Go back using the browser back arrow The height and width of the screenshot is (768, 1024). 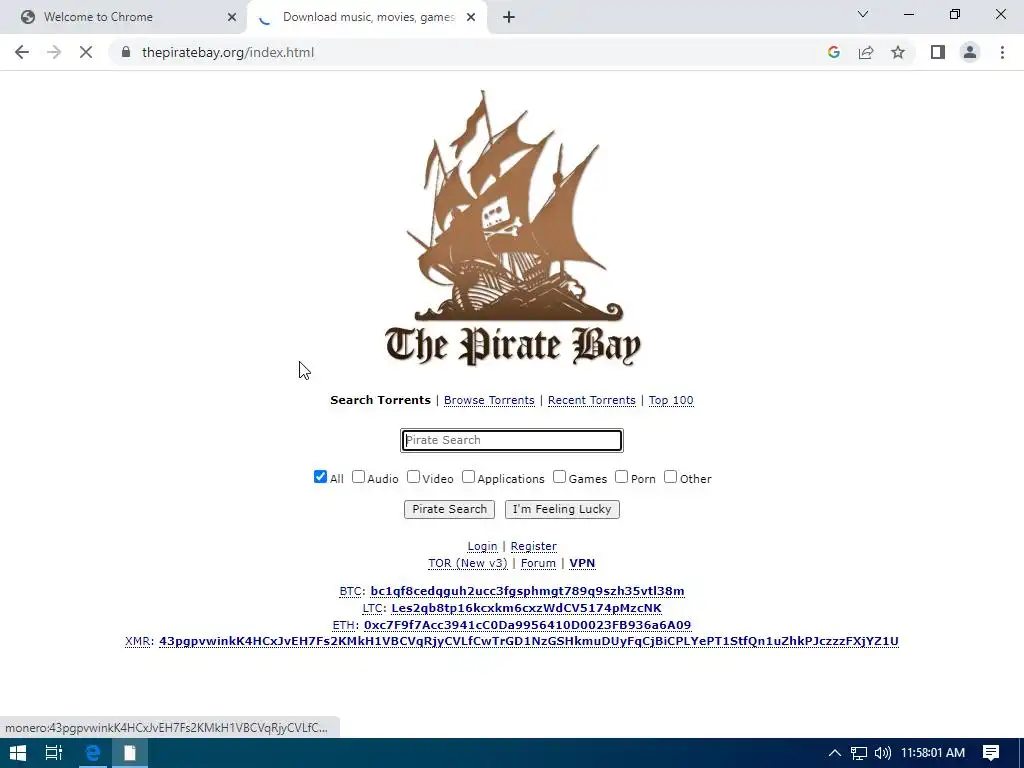coord(22,52)
